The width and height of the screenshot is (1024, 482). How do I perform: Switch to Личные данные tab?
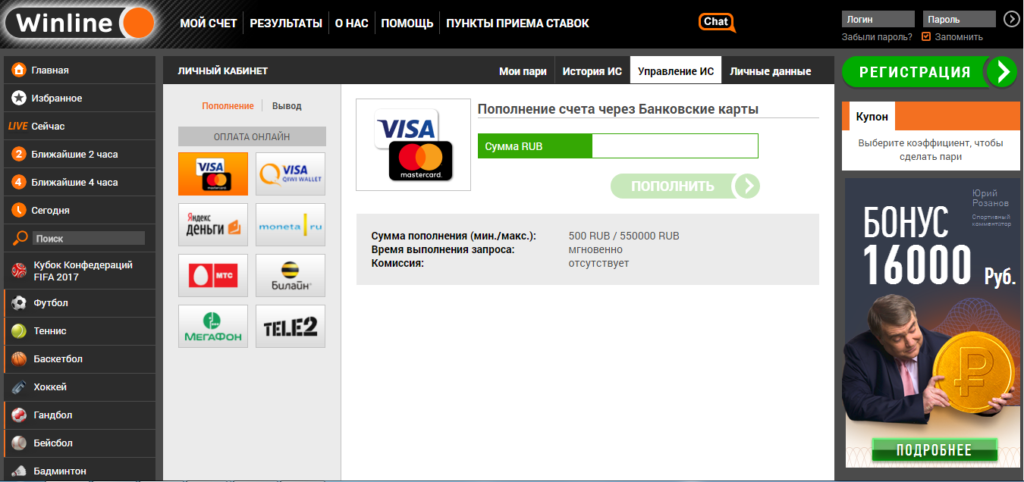click(771, 71)
